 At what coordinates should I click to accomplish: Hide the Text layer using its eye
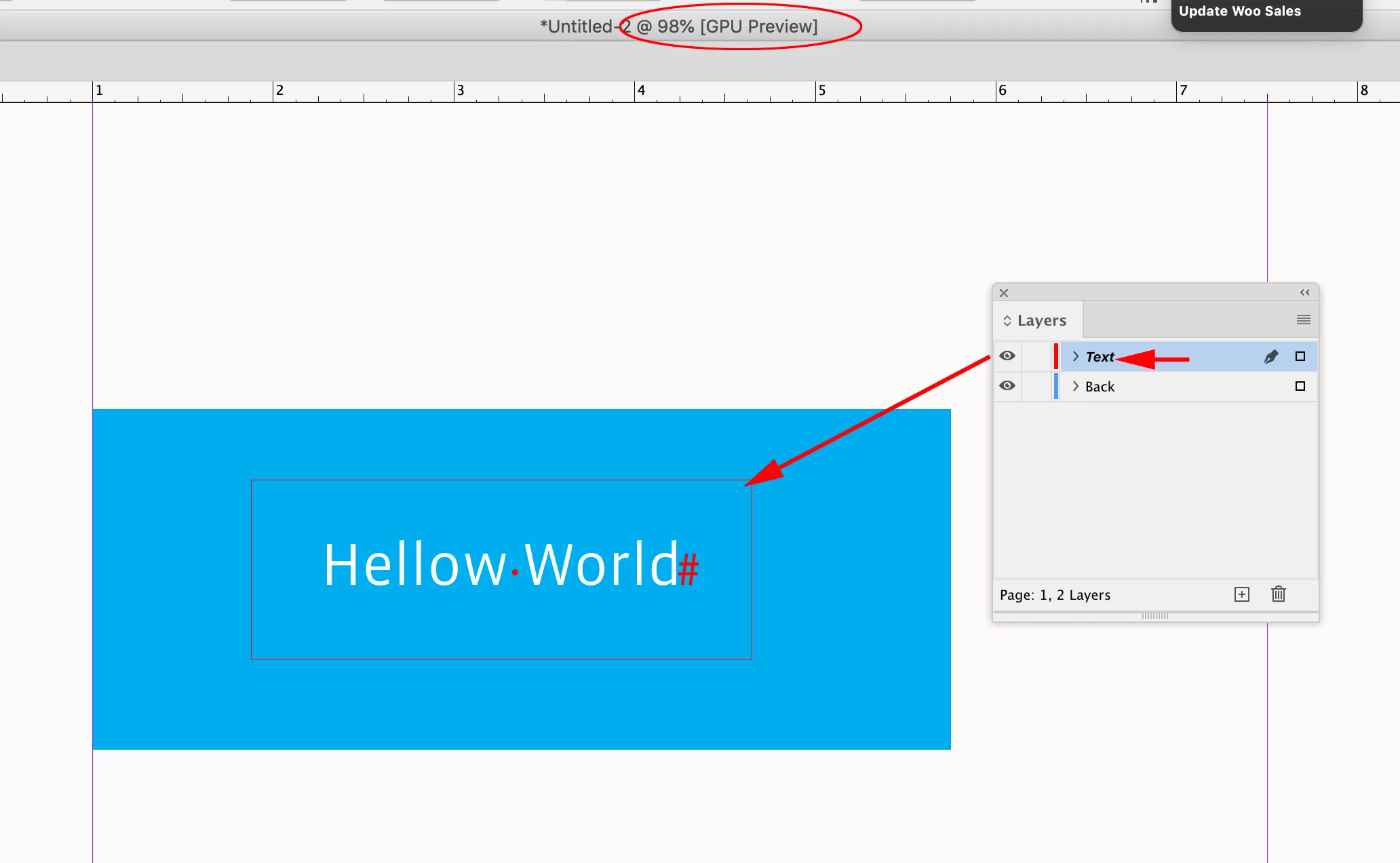click(x=1007, y=356)
